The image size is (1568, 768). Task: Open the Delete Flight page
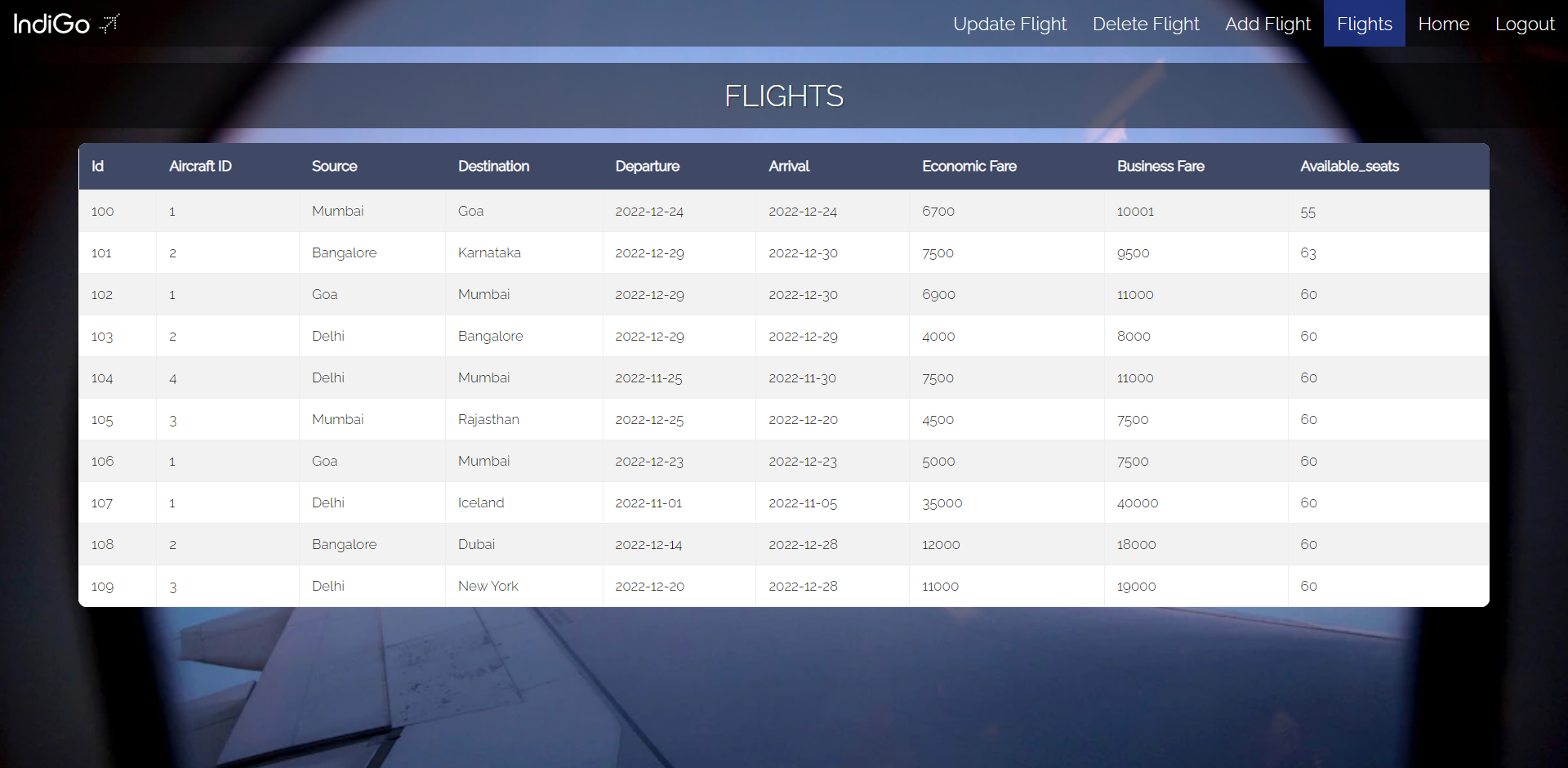point(1146,24)
